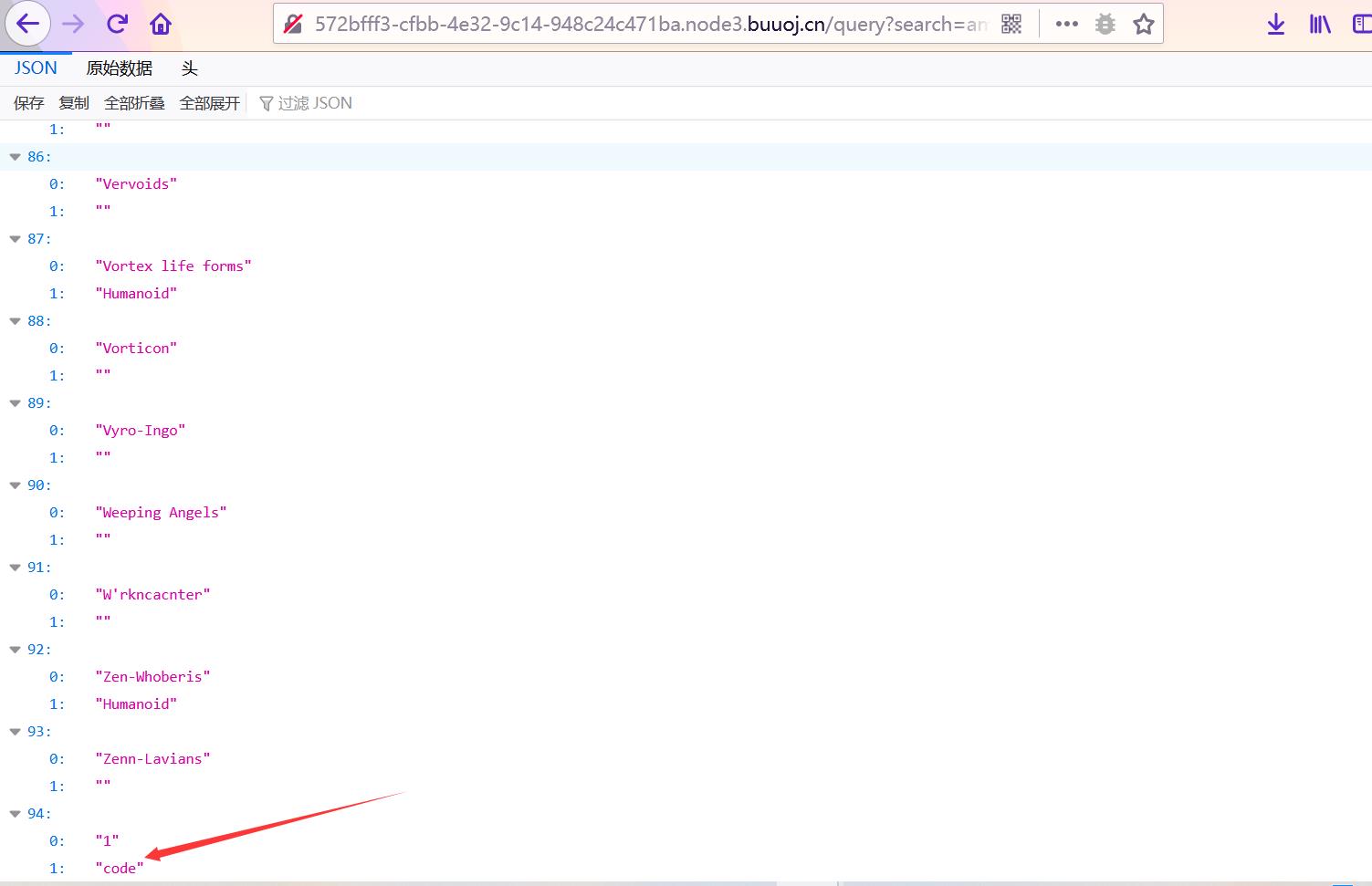
Task: Collapse JSON node 90
Action: pos(15,485)
